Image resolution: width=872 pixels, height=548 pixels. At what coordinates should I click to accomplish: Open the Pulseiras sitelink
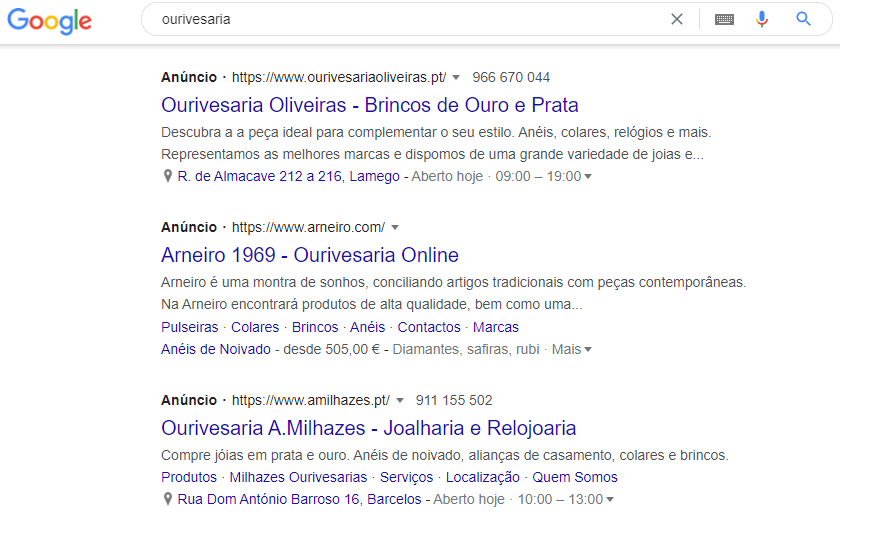190,327
